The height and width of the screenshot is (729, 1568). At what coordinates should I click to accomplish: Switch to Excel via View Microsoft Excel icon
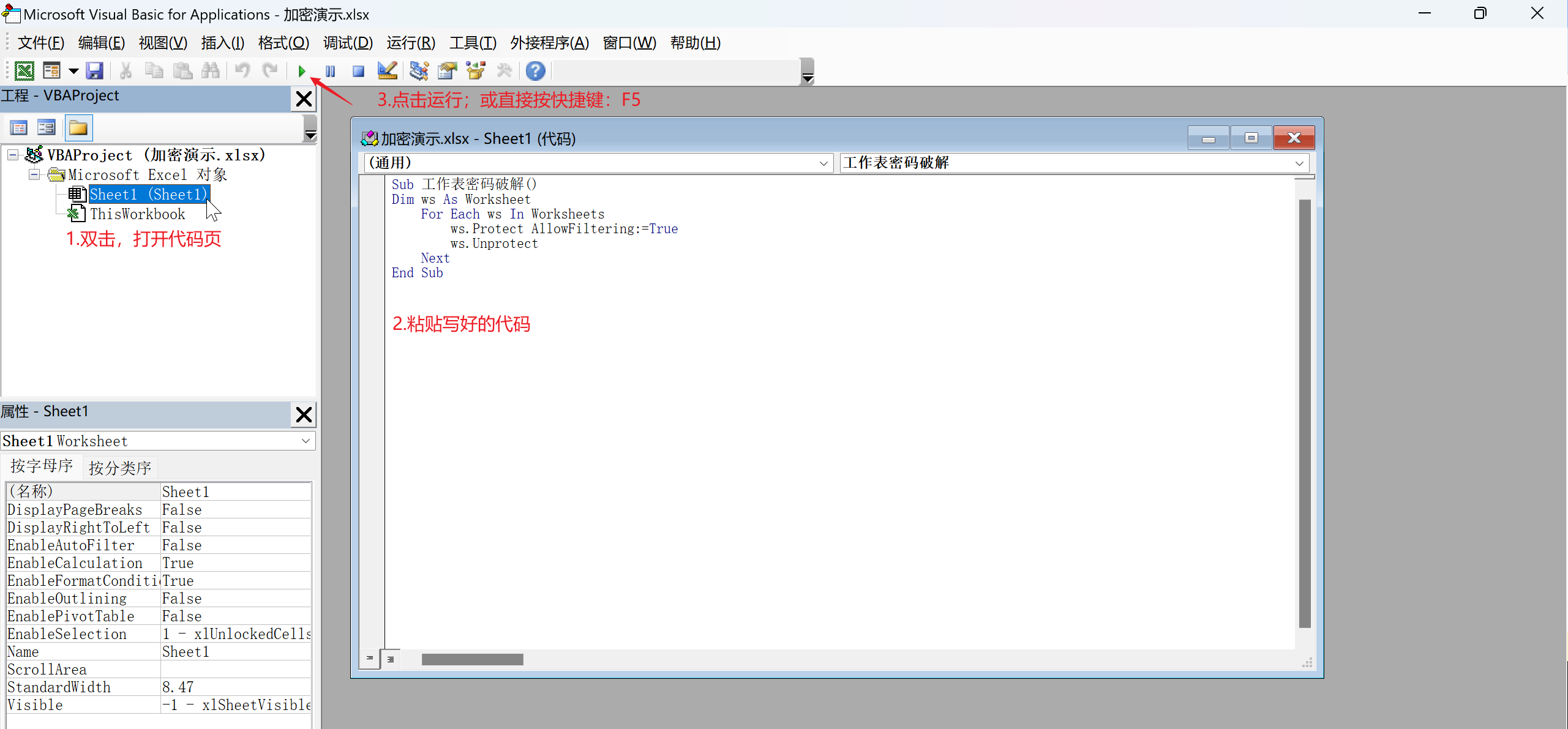coord(24,72)
